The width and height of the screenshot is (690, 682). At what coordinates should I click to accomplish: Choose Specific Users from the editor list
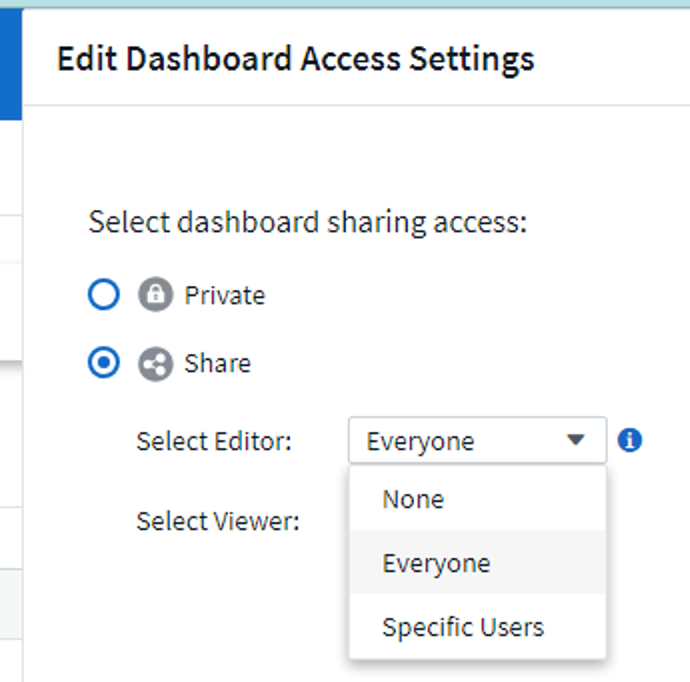pyautogui.click(x=463, y=627)
